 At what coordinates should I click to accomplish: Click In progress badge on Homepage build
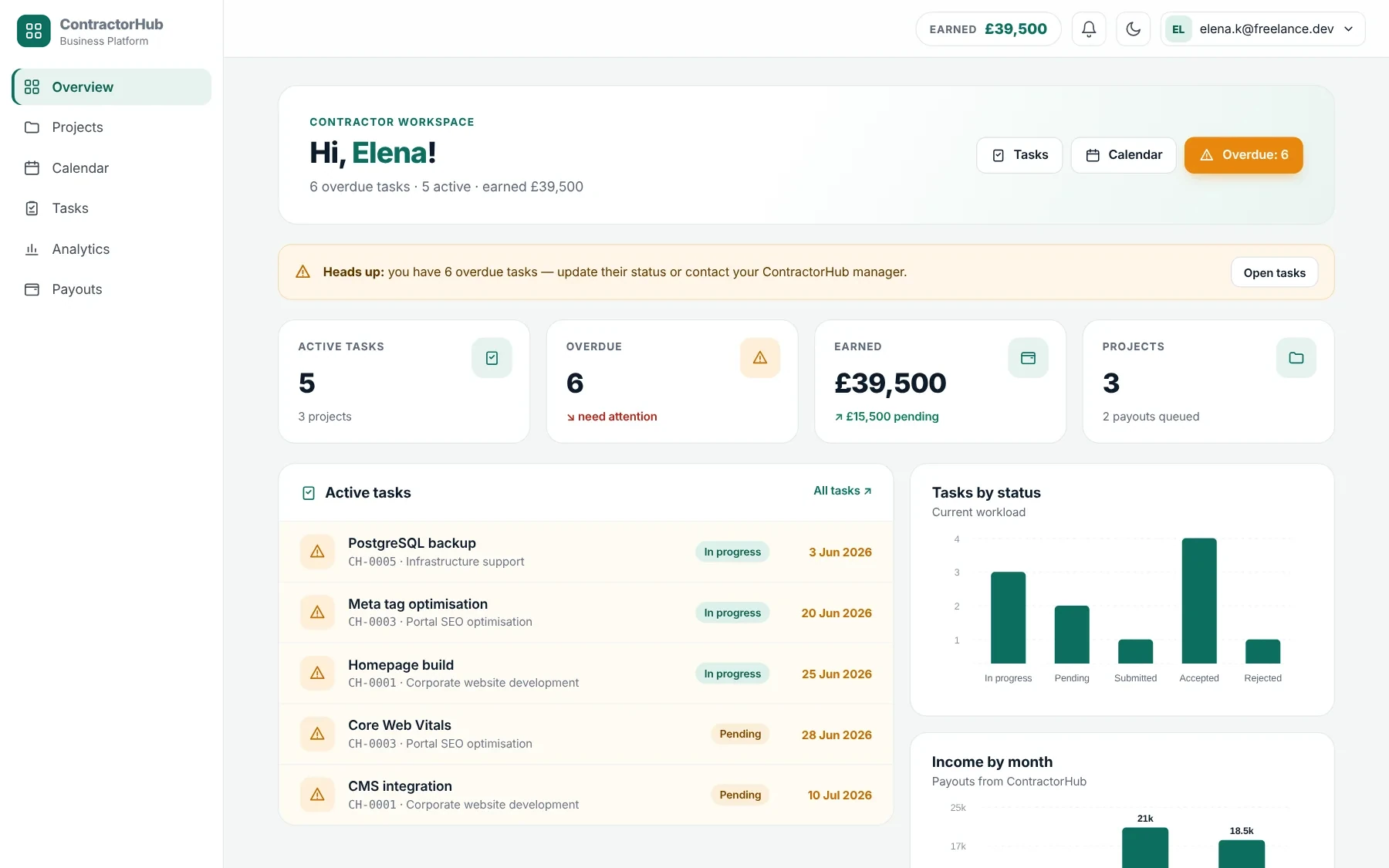[732, 674]
